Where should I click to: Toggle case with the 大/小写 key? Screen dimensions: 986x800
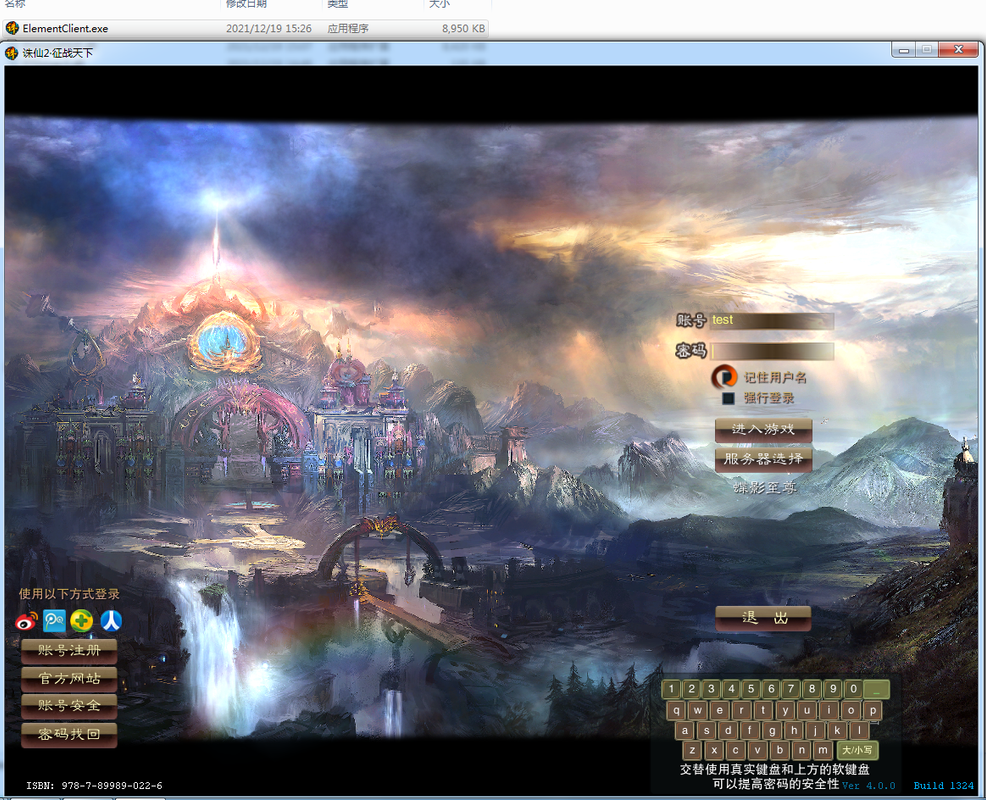coord(857,750)
